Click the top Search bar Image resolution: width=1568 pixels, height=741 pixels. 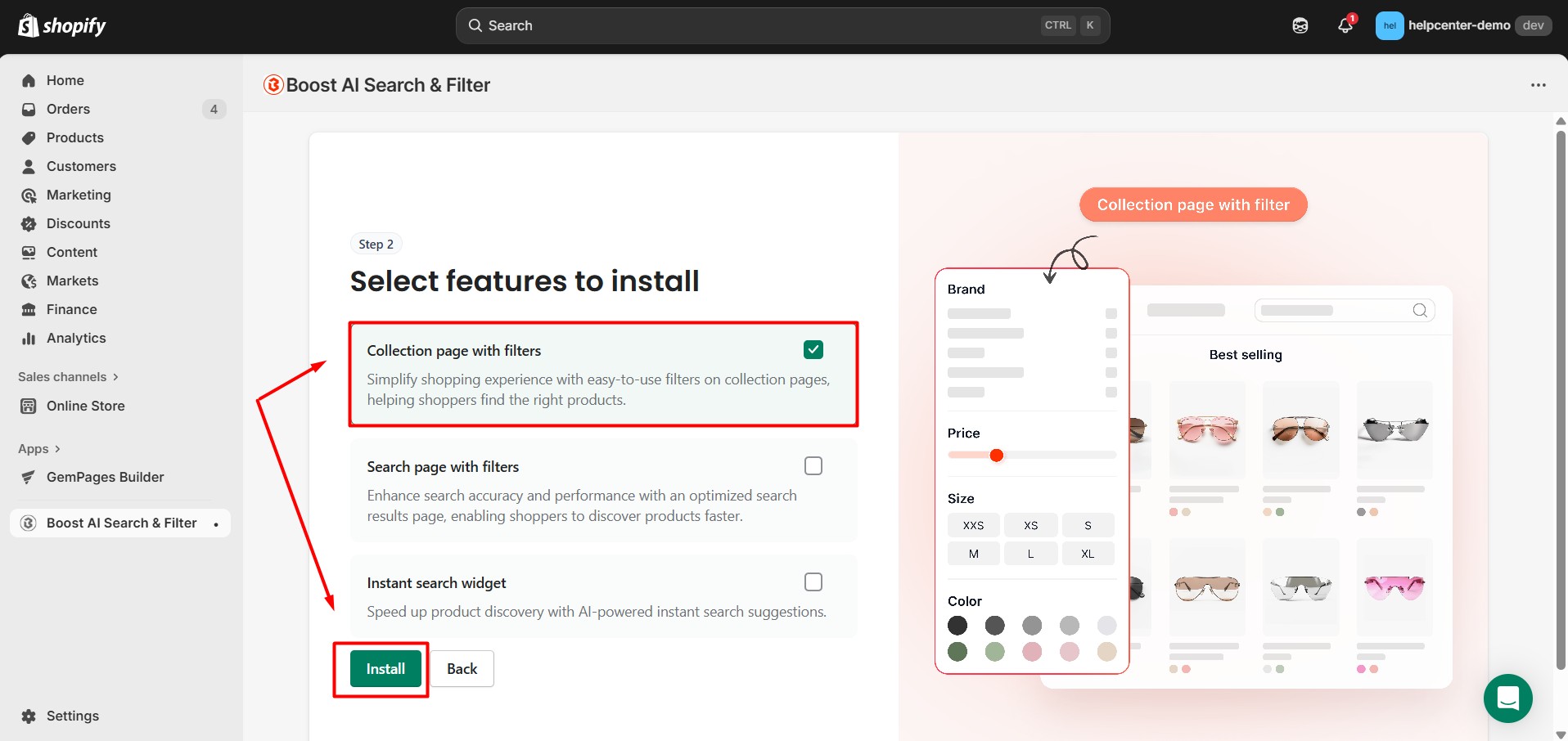pos(782,25)
